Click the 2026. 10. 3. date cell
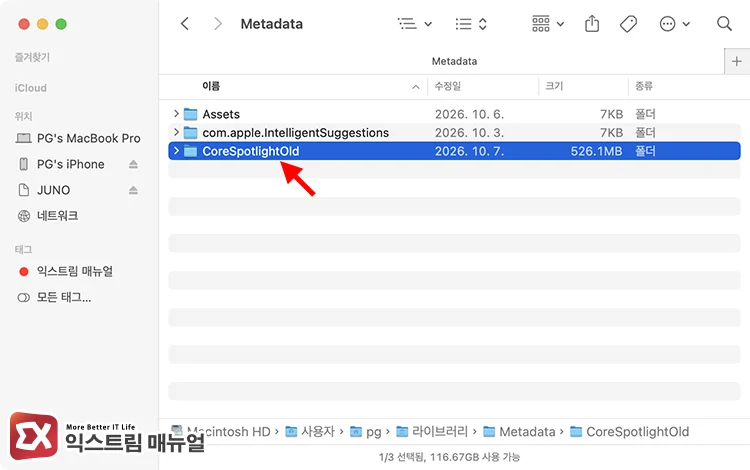750x470 pixels. [469, 132]
